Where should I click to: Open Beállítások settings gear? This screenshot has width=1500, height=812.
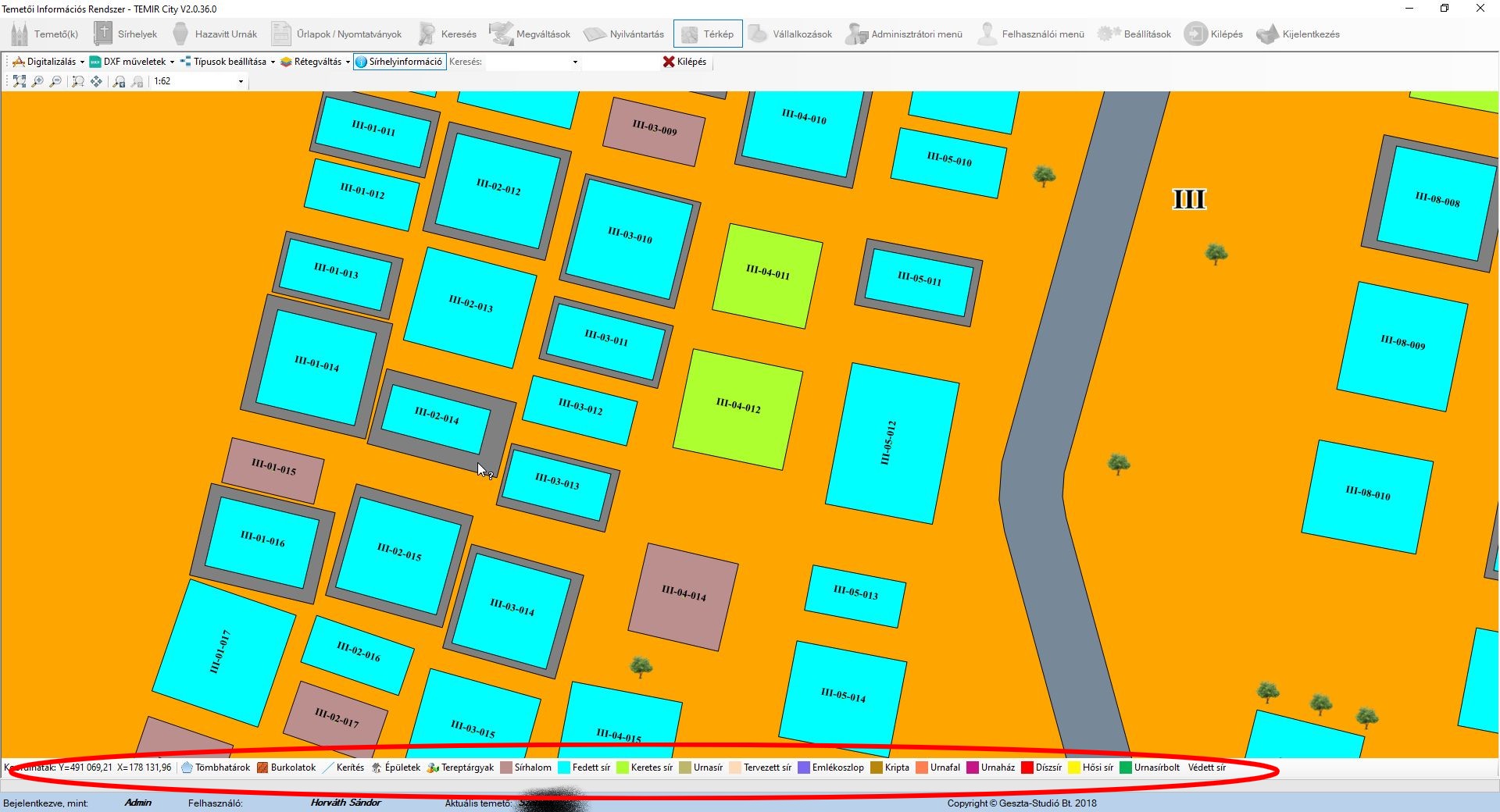click(x=1134, y=34)
